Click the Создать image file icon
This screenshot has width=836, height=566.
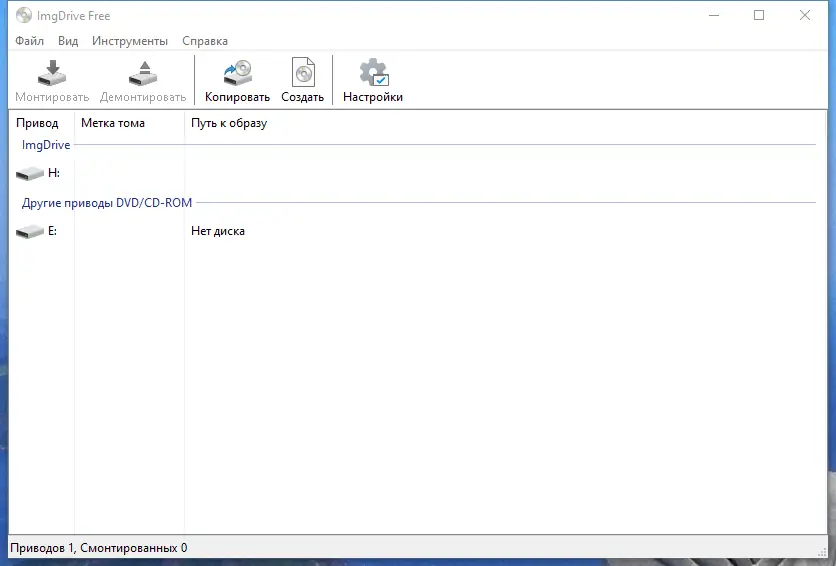click(303, 72)
